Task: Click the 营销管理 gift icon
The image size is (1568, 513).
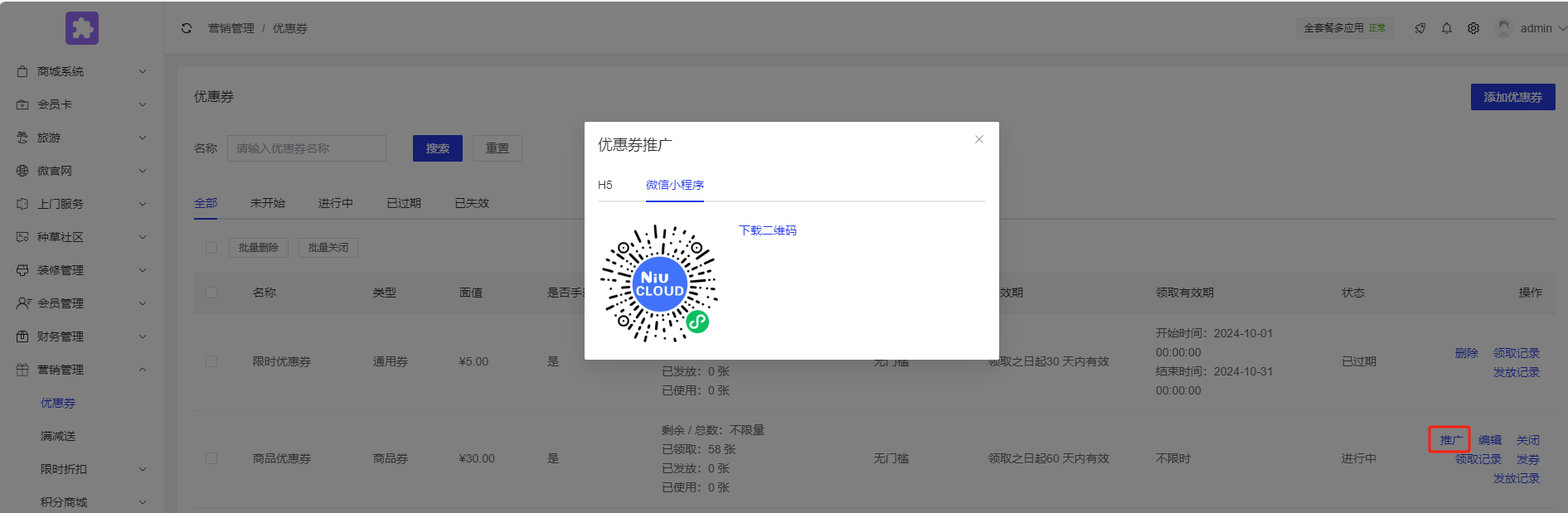Action: click(22, 370)
